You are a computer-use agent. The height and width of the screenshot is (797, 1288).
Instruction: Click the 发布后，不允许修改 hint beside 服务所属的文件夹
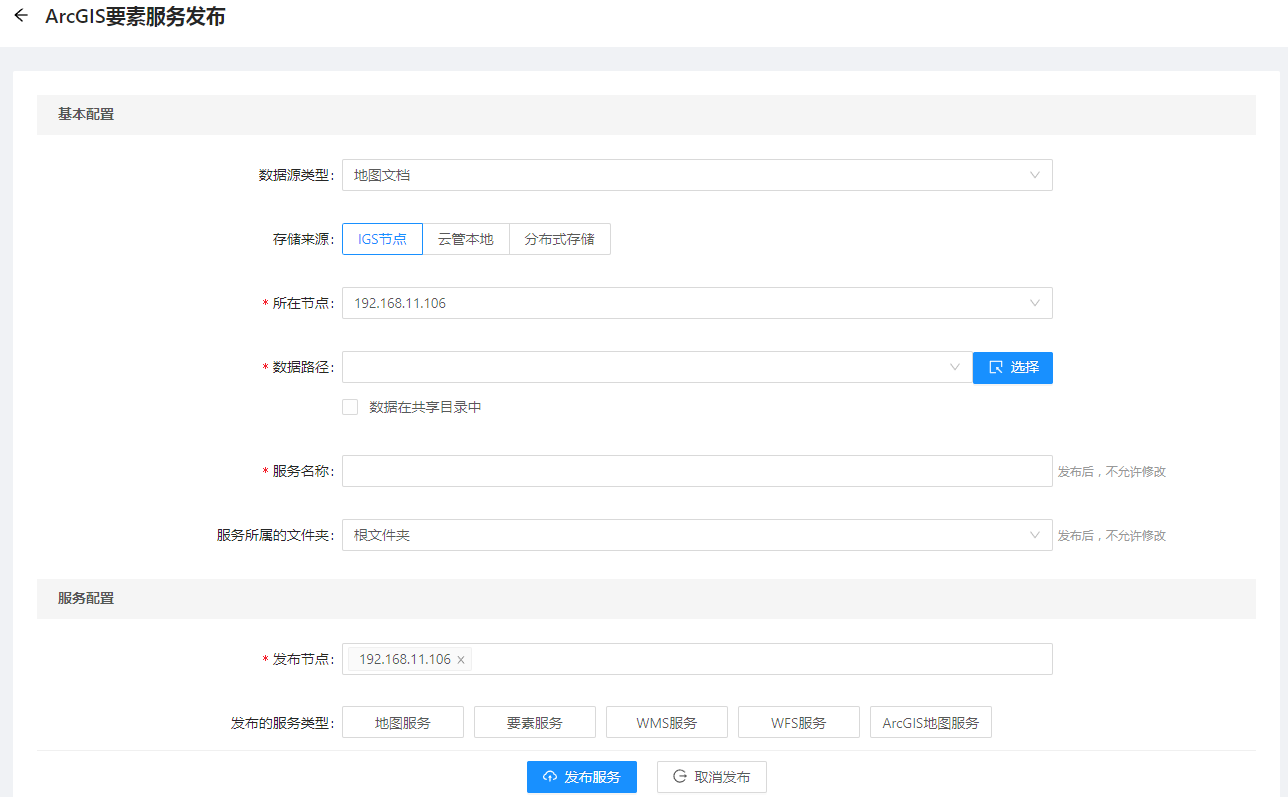click(x=1112, y=536)
